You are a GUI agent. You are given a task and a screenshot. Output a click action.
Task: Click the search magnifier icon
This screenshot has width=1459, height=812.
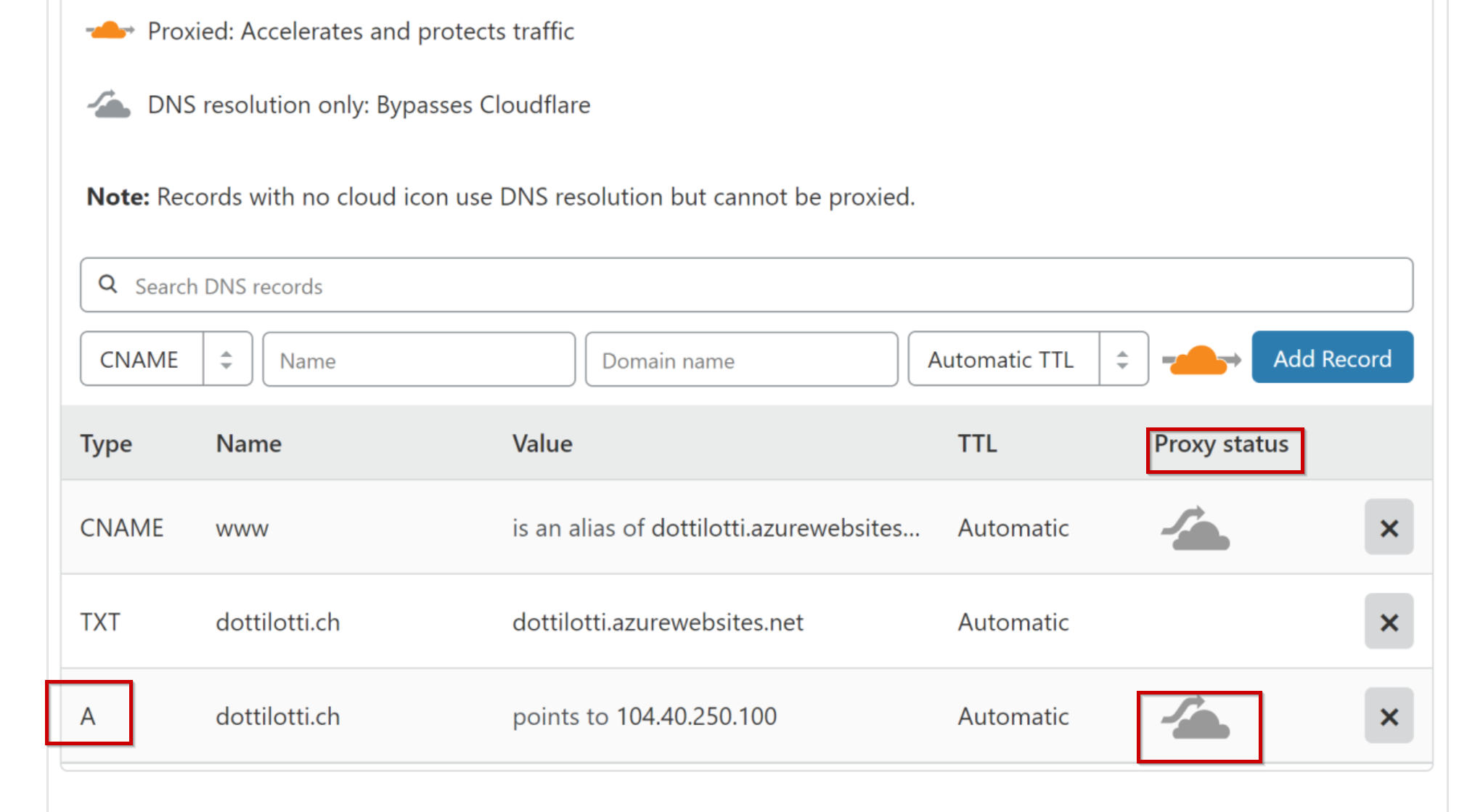(107, 284)
